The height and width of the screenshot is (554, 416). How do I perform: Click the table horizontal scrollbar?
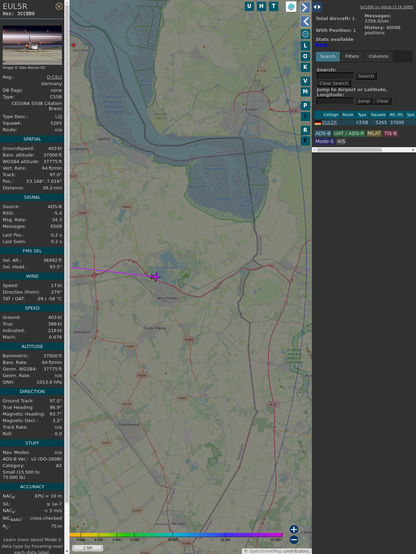point(349,150)
